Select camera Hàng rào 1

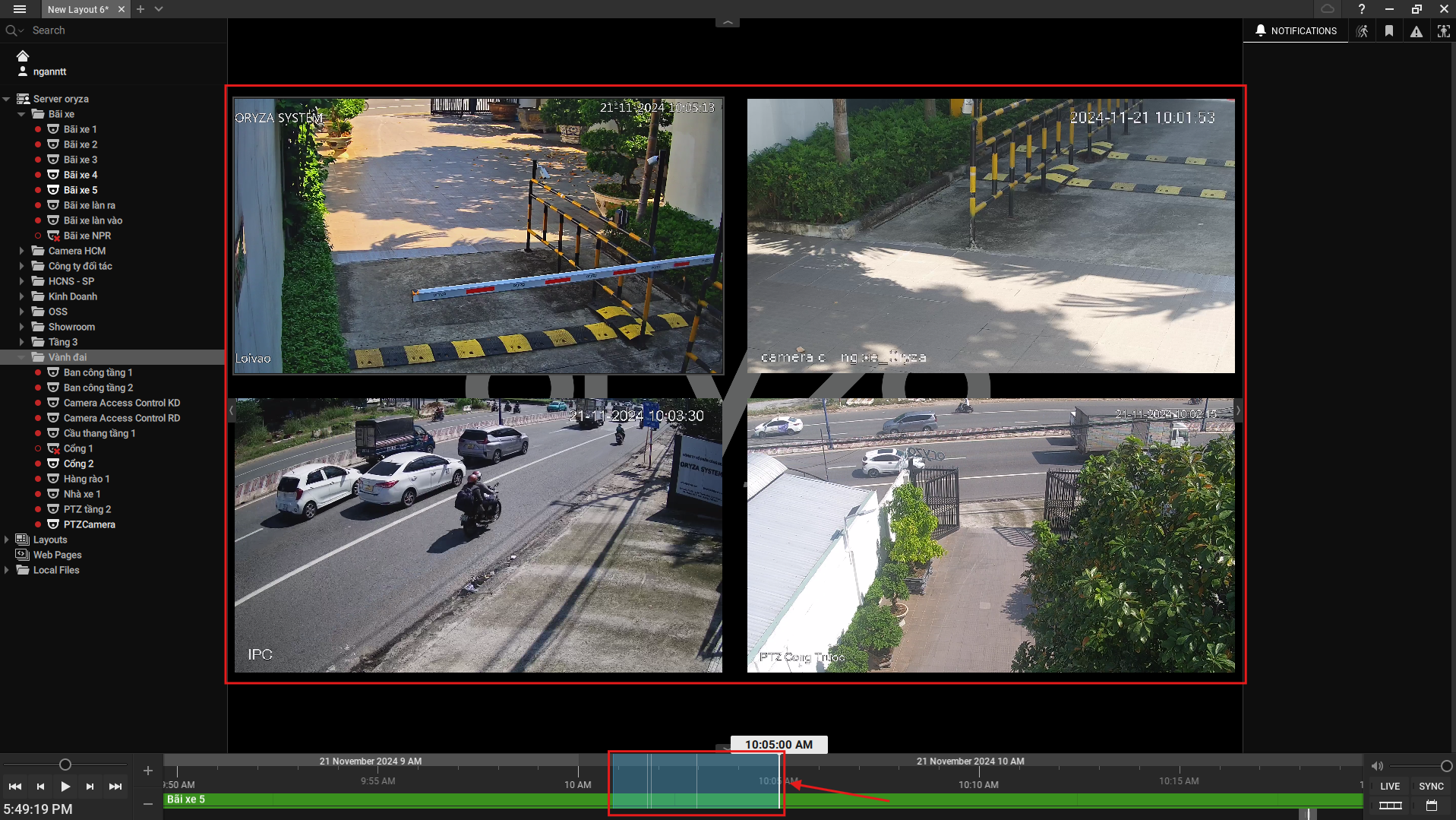click(87, 479)
